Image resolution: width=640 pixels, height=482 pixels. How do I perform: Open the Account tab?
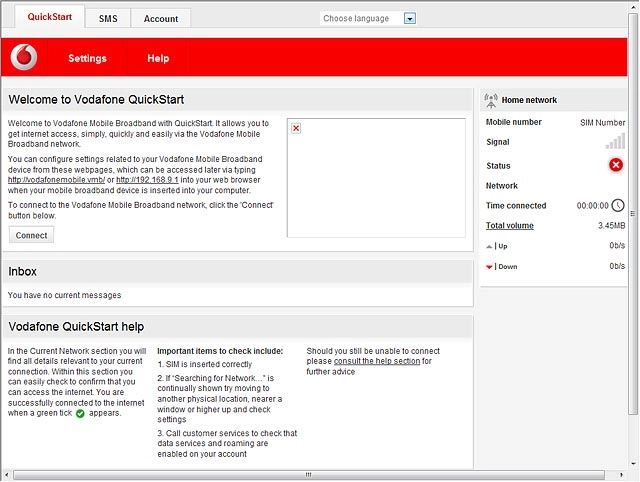tap(161, 19)
